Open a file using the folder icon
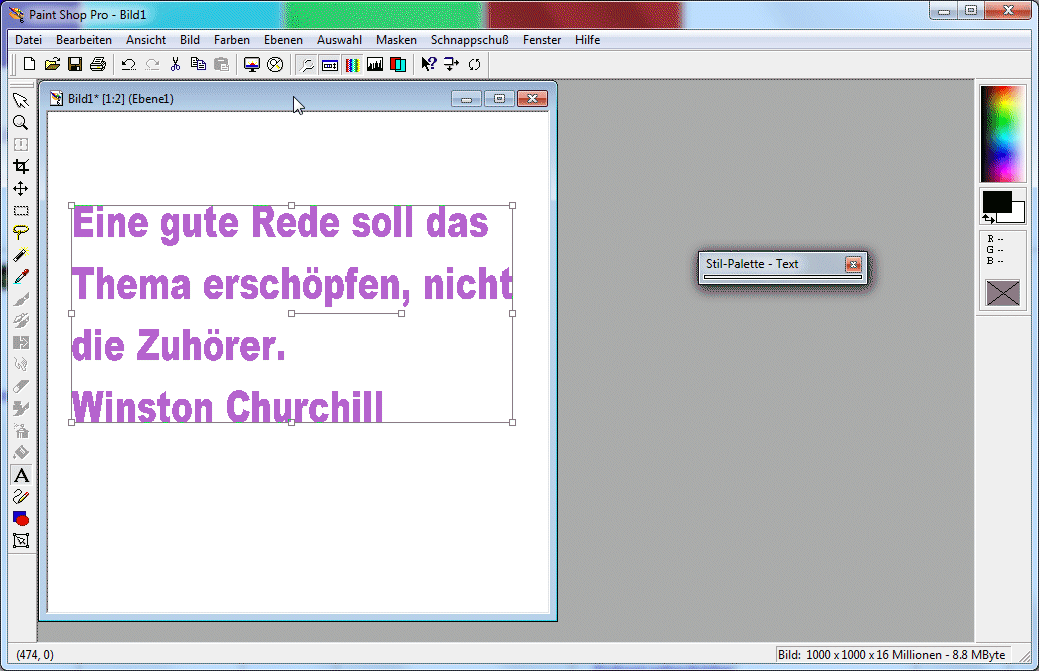The width and height of the screenshot is (1039, 671). (52, 64)
